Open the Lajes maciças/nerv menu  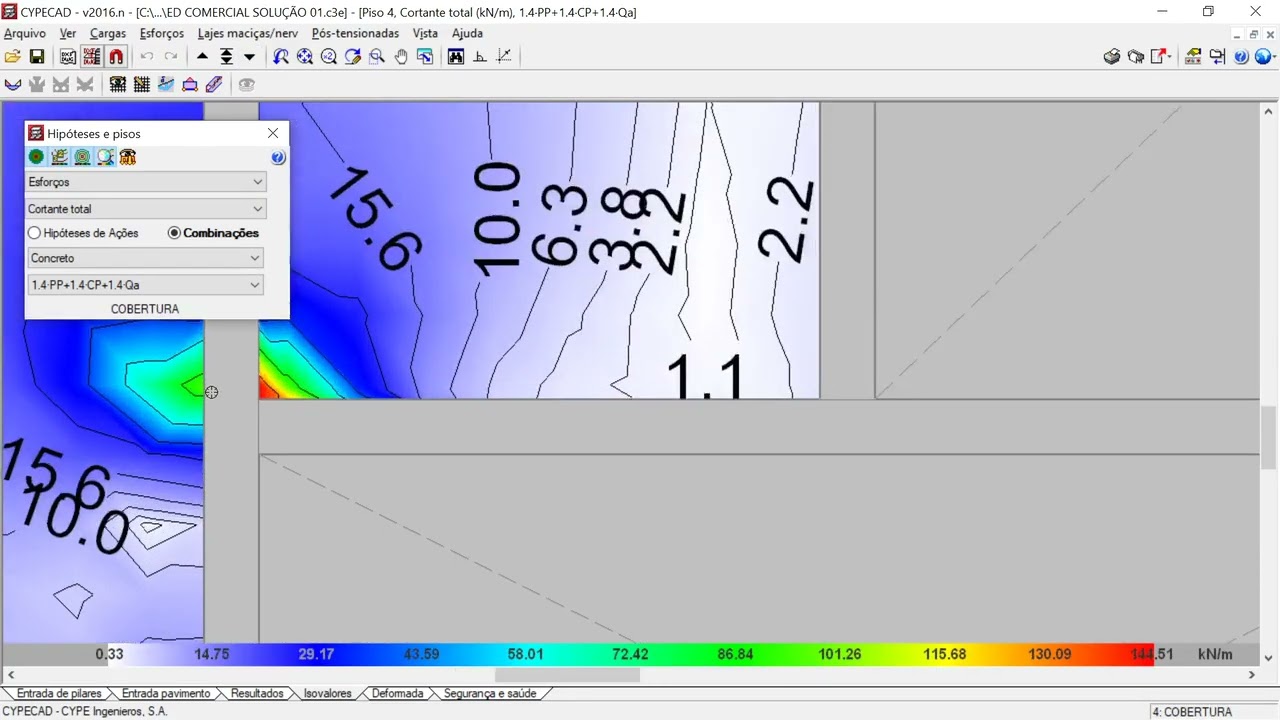(248, 33)
